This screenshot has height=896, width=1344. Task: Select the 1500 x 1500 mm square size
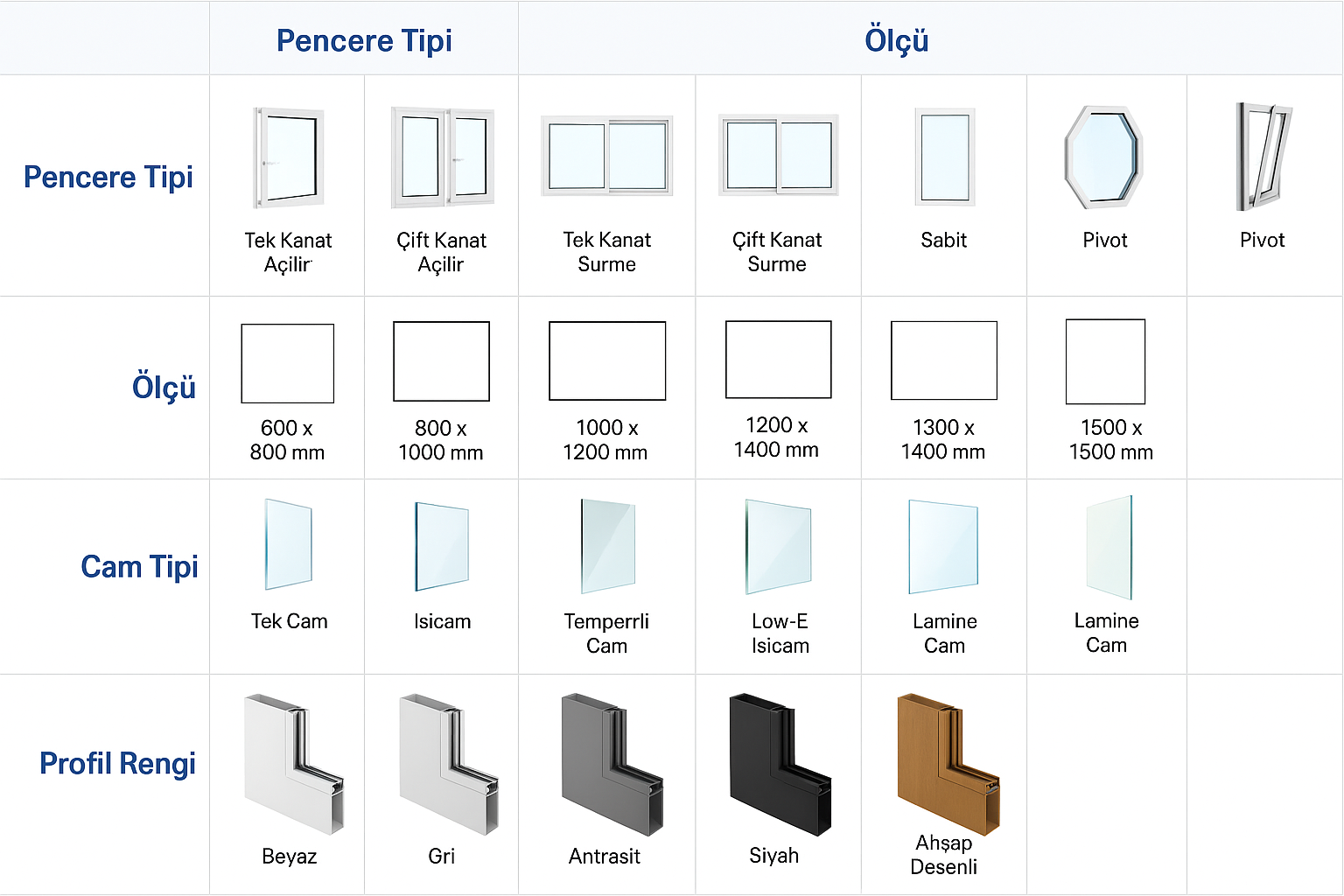pos(1106,361)
